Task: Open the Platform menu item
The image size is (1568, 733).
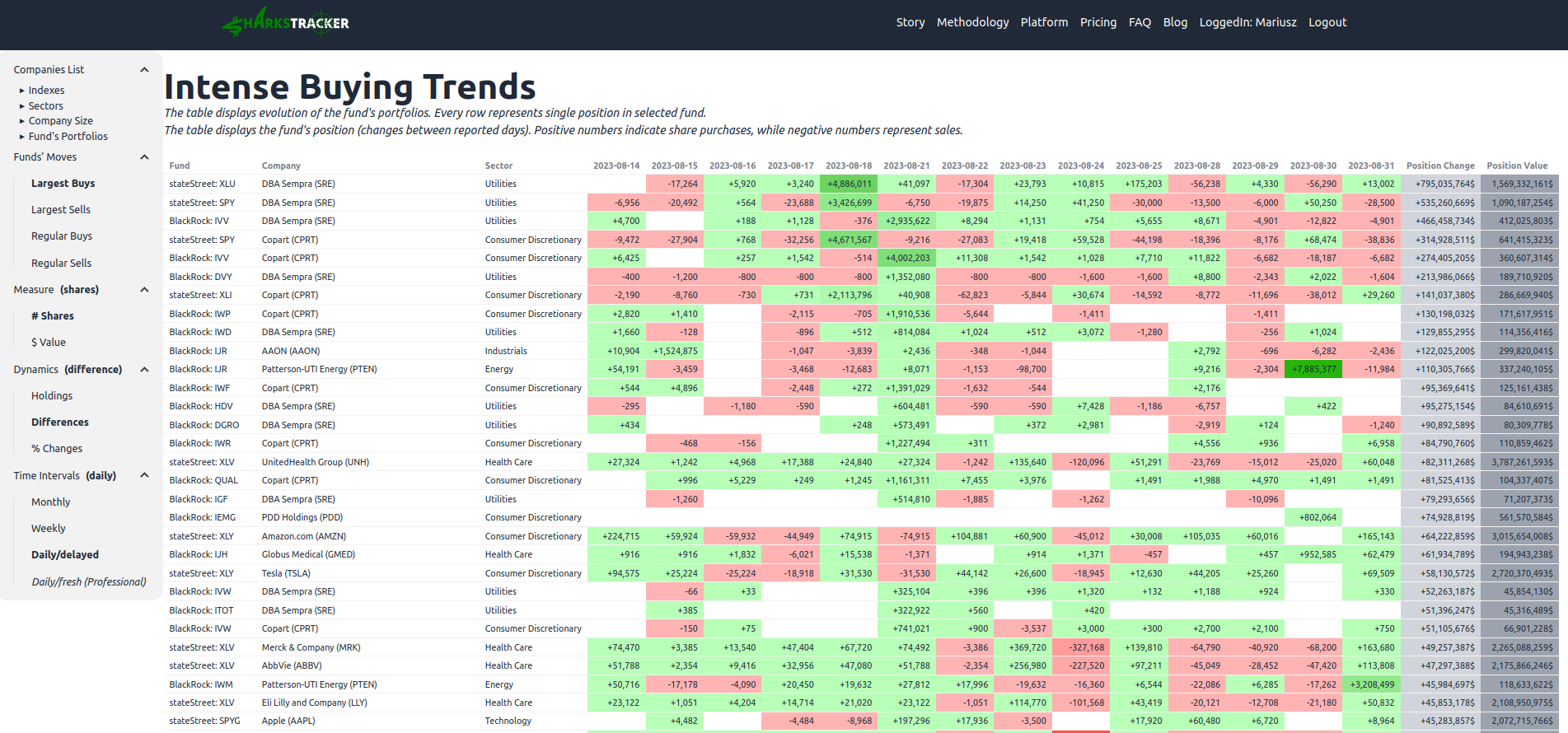Action: pos(1044,22)
